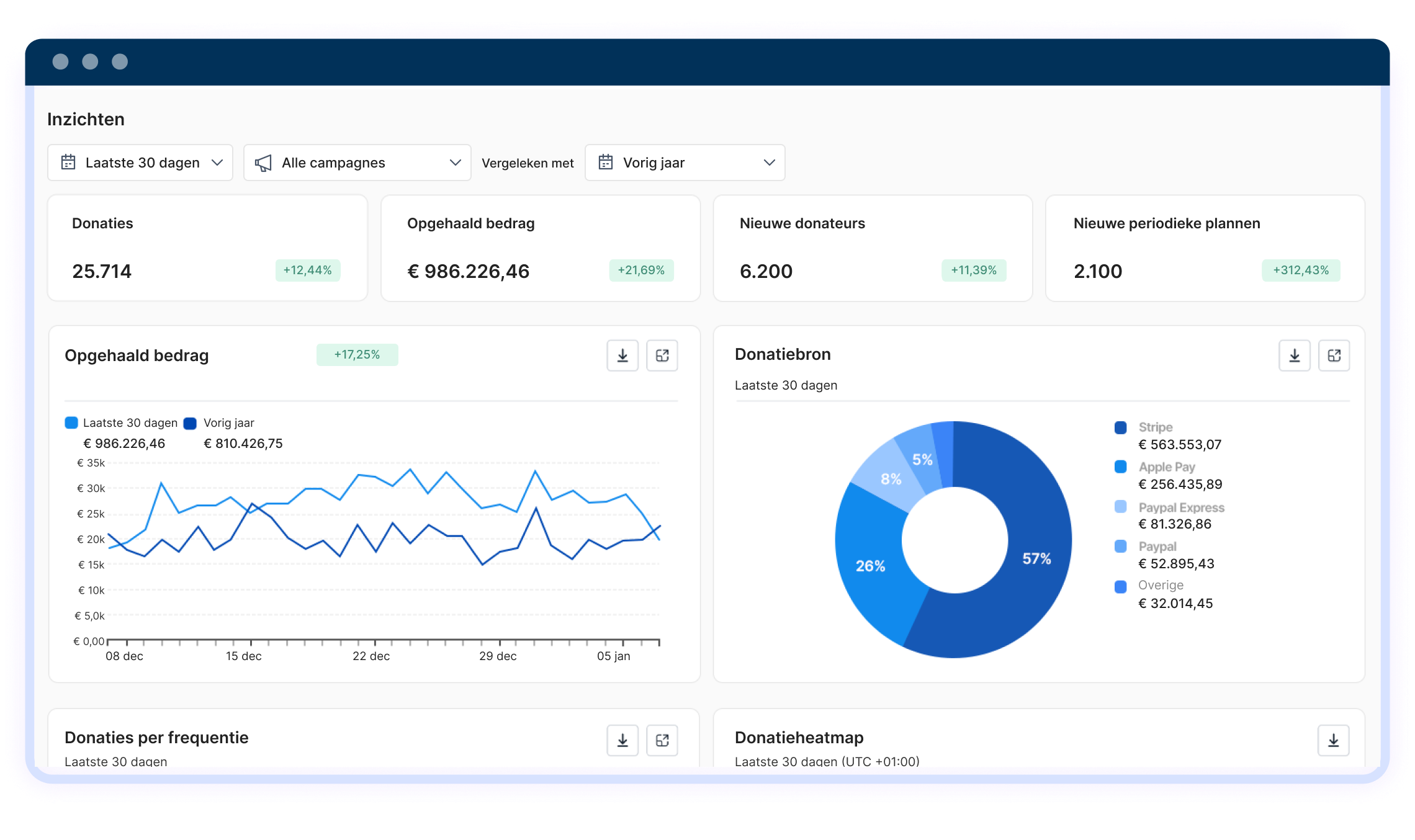Click the 22 dec label on the axis
Viewport: 1415px width, 840px height.
pyautogui.click(x=371, y=656)
